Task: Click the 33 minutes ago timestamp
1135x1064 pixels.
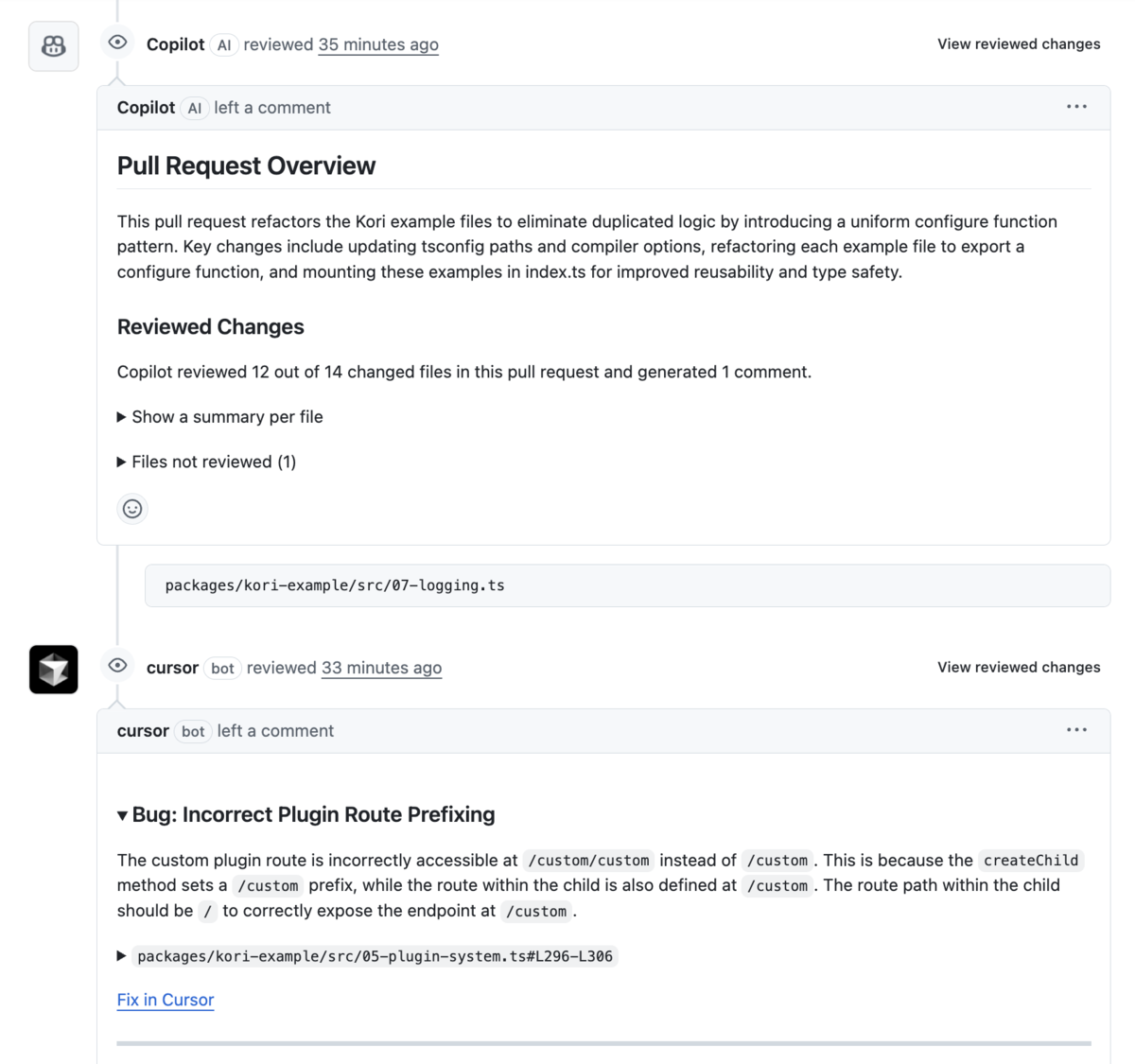Action: click(x=381, y=668)
